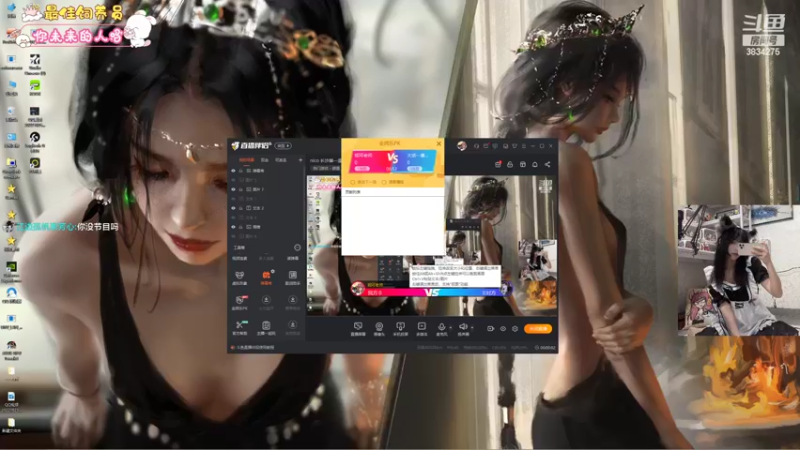Screen dimensions: 800x450
Task: Lock the 文本 2 source
Action: click(241, 208)
